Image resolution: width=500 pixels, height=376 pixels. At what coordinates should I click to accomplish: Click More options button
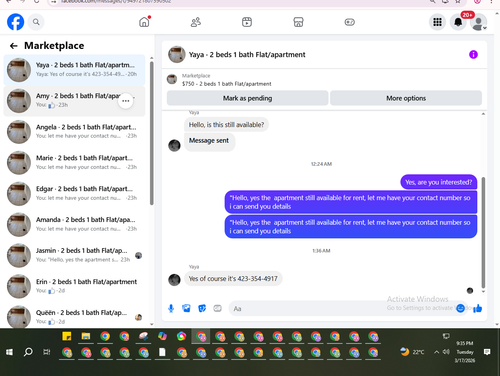406,98
